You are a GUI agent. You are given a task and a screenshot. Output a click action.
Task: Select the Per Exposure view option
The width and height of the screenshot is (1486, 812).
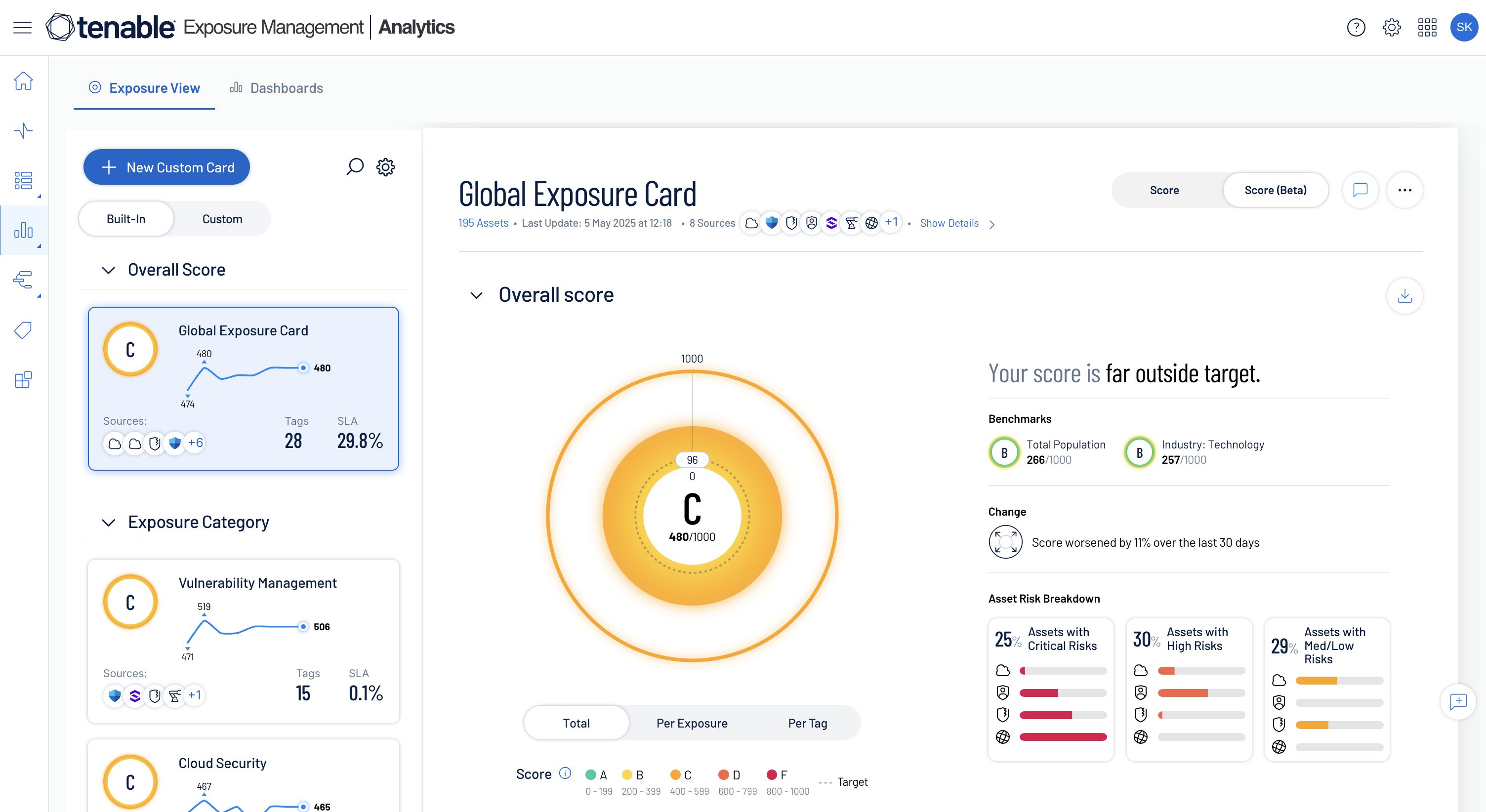tap(692, 723)
